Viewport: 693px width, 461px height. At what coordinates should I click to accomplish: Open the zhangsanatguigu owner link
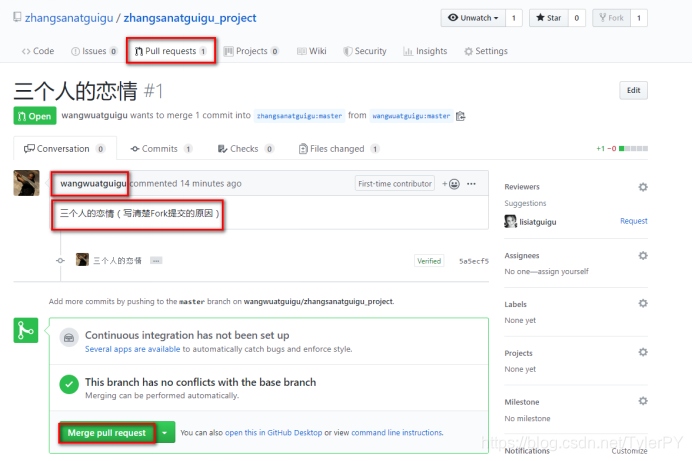point(69,18)
